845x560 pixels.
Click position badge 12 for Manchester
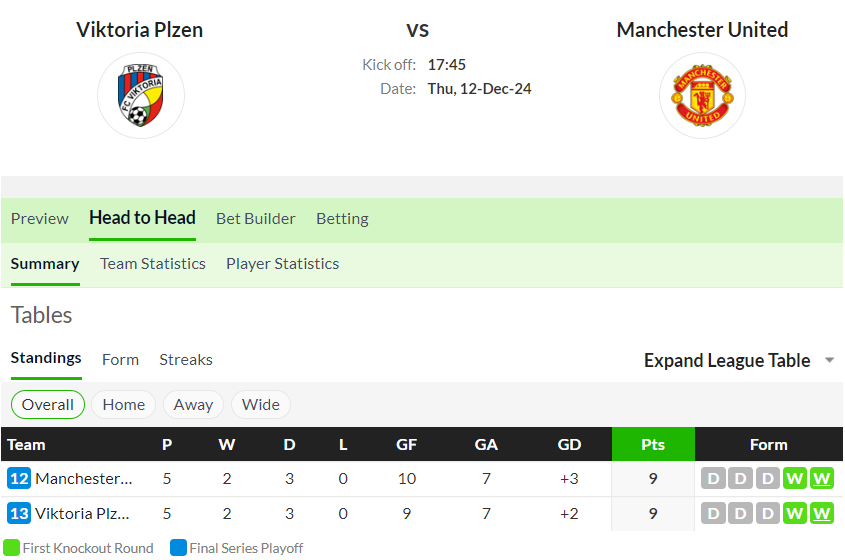tap(19, 479)
